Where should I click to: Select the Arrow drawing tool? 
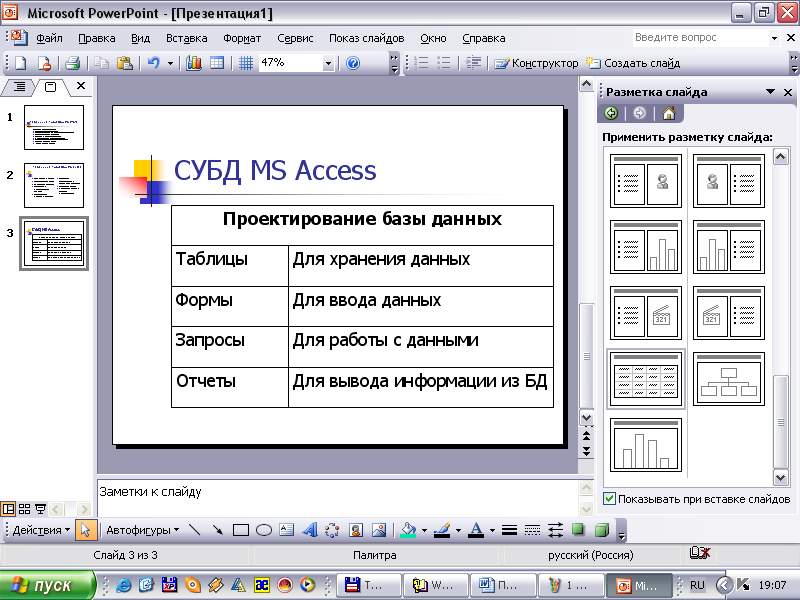click(x=217, y=530)
